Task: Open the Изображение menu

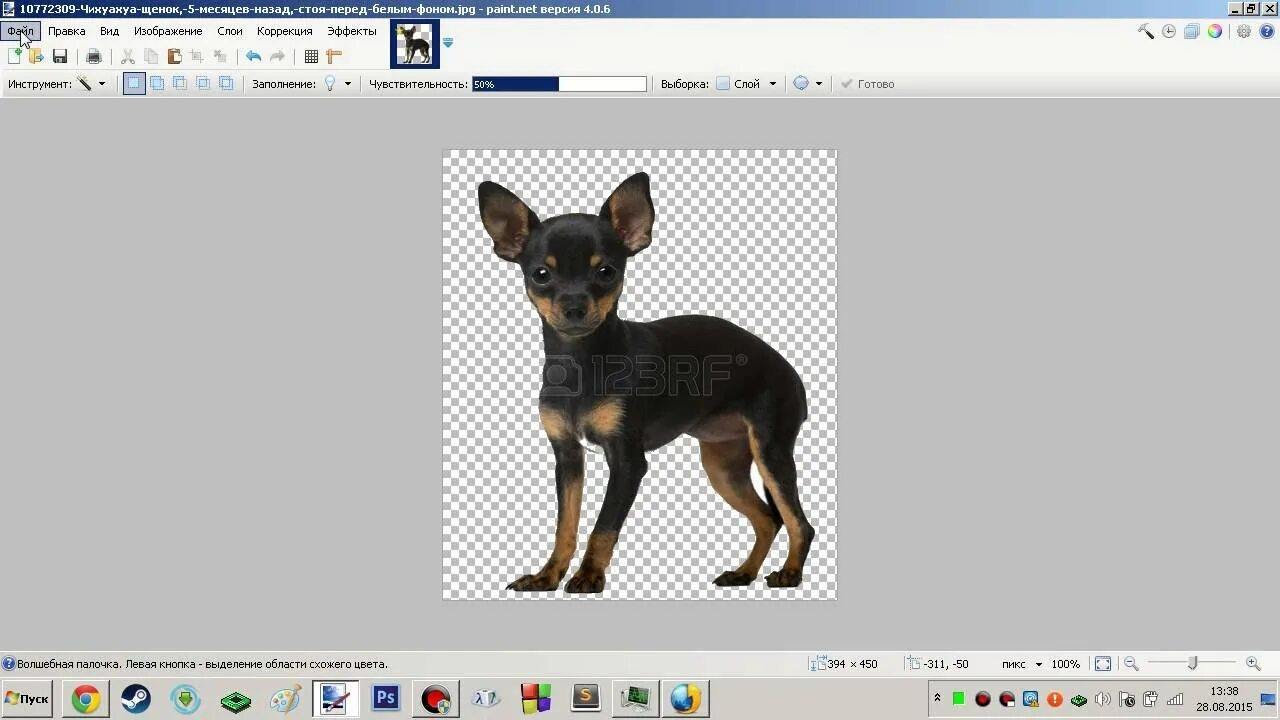Action: coord(168,31)
